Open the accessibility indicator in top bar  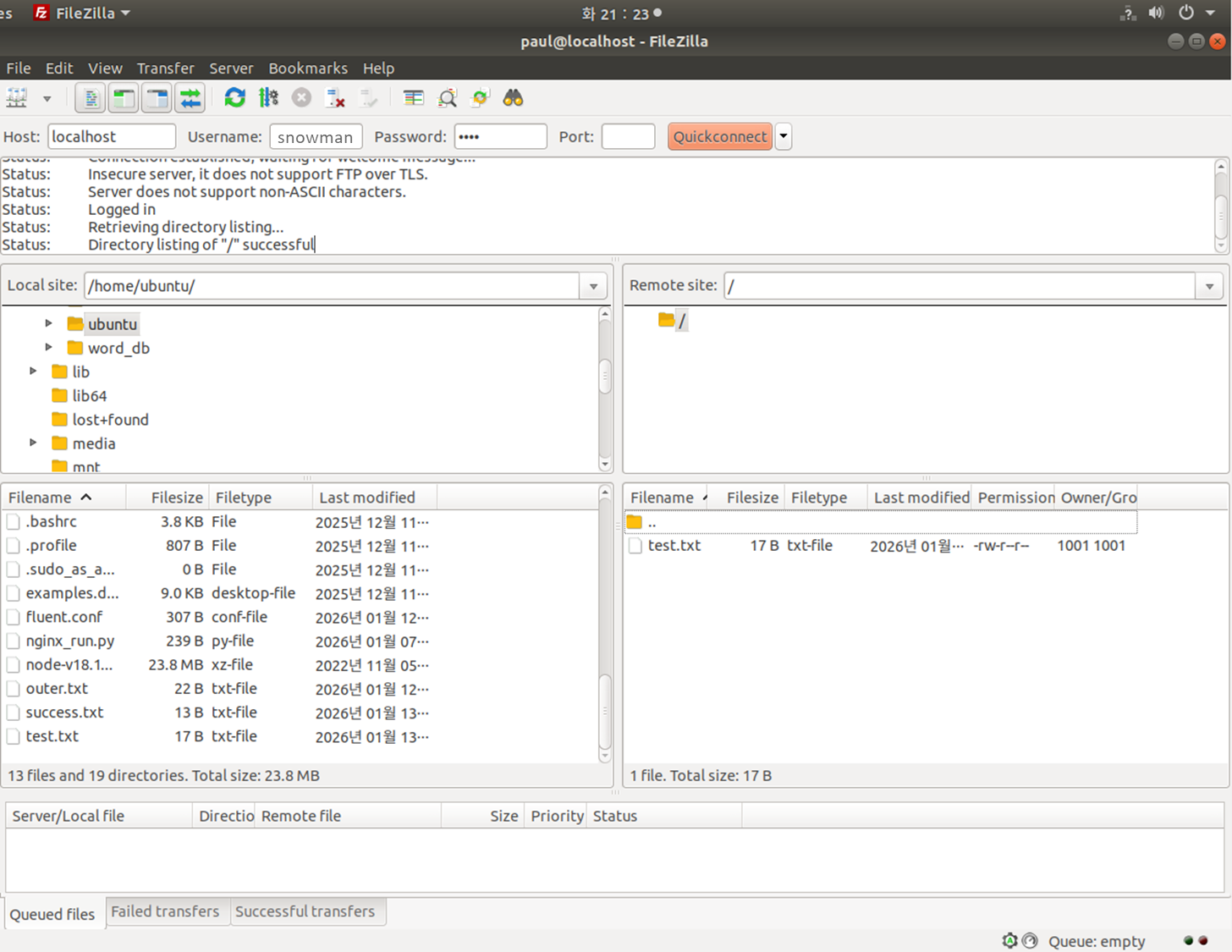click(x=1128, y=13)
